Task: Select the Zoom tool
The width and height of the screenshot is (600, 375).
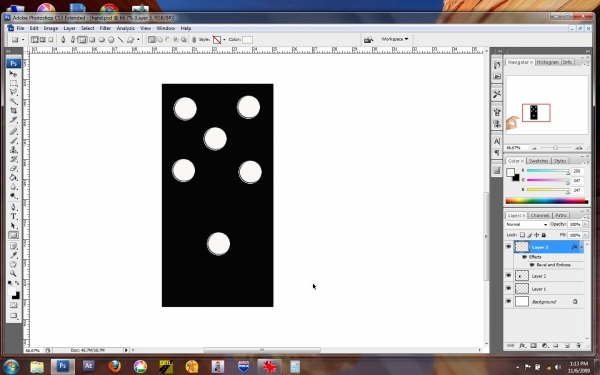Action: [13, 274]
